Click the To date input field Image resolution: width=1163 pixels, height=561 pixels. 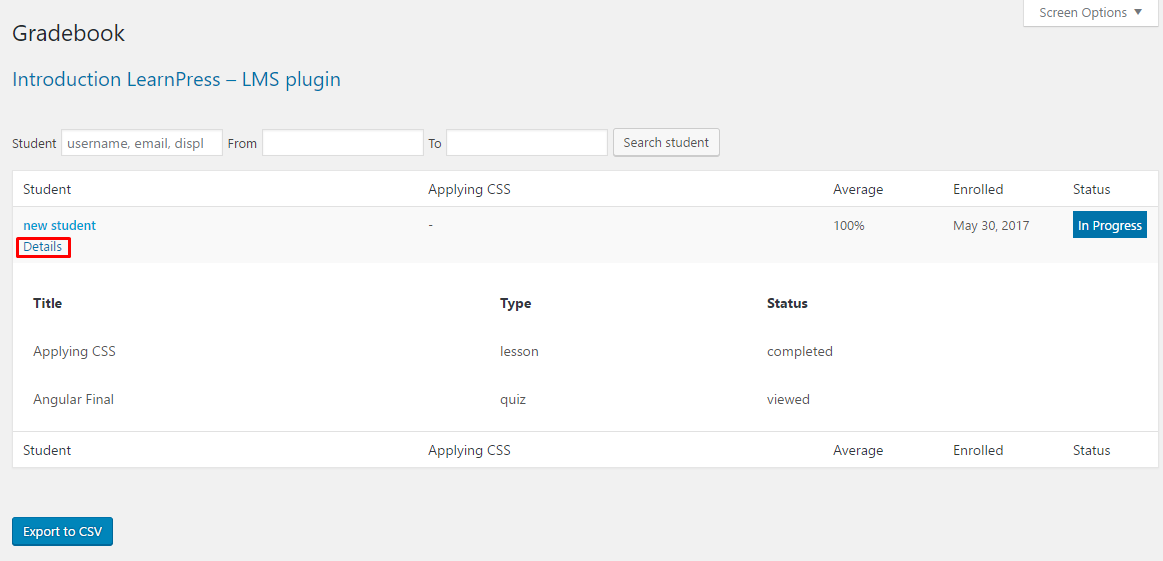point(527,143)
